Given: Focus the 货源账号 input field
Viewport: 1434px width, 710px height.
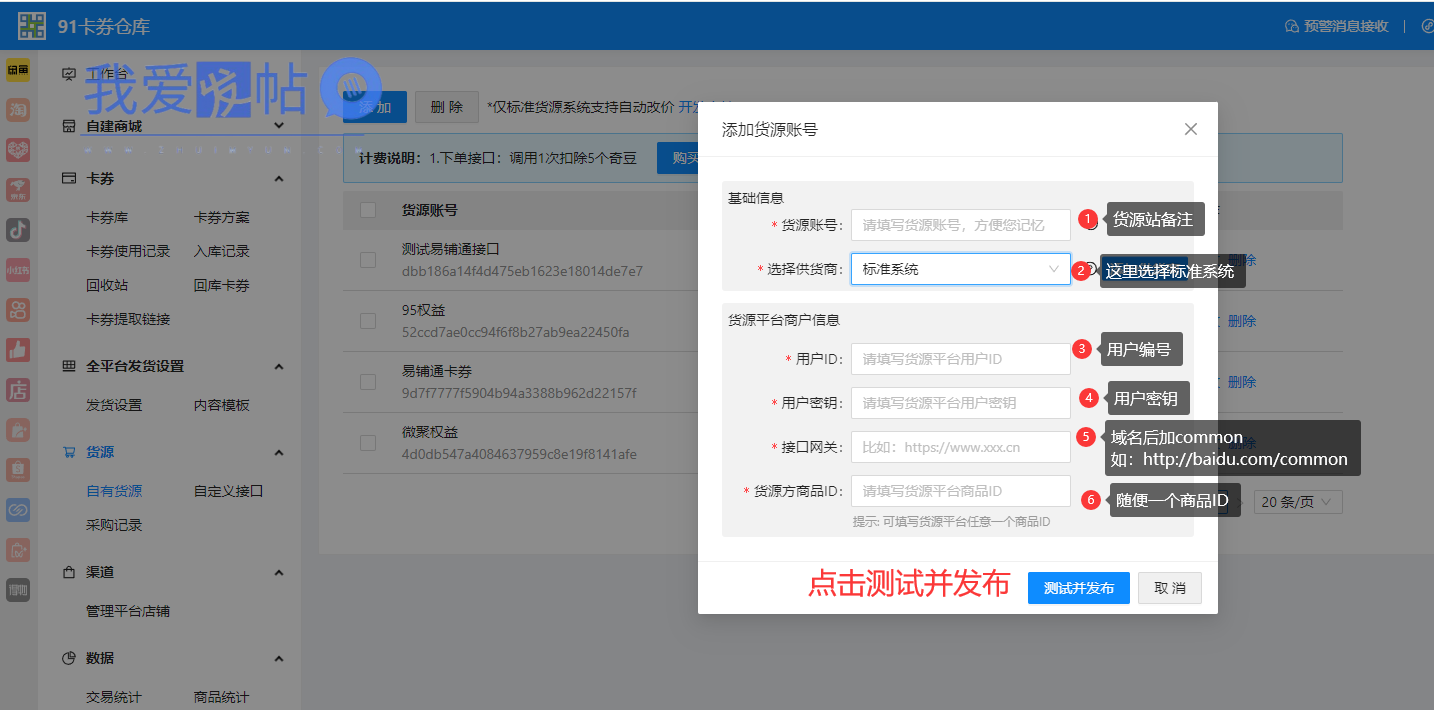Looking at the screenshot, I should (x=961, y=225).
